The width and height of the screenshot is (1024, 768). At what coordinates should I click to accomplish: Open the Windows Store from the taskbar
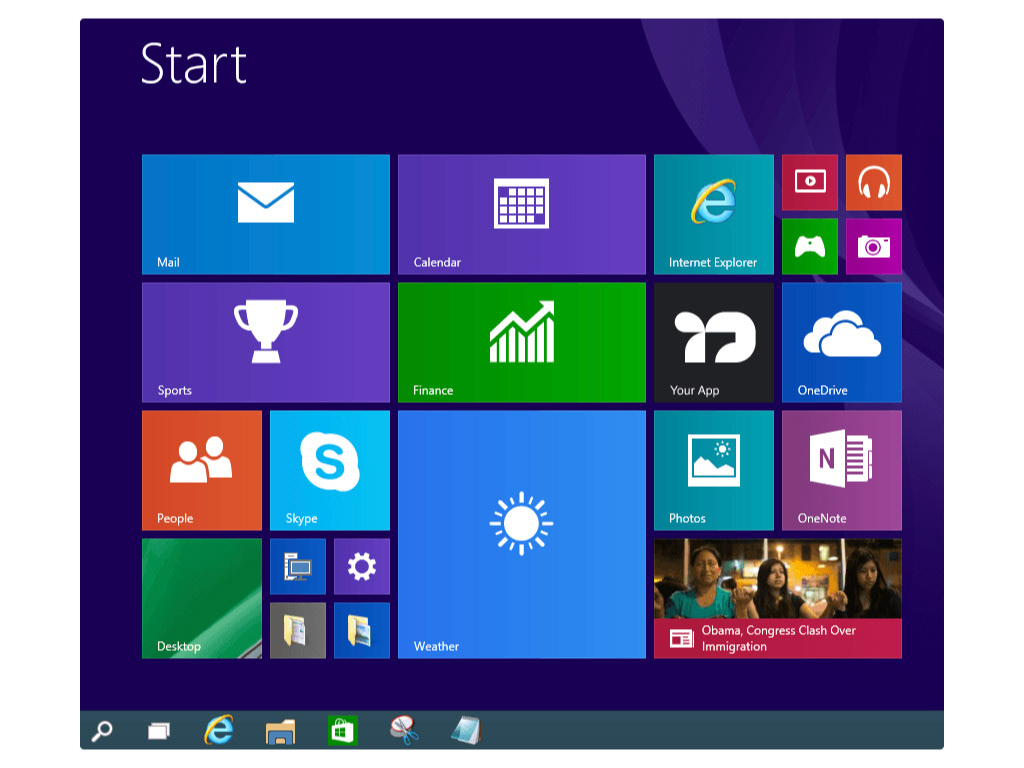click(x=342, y=731)
